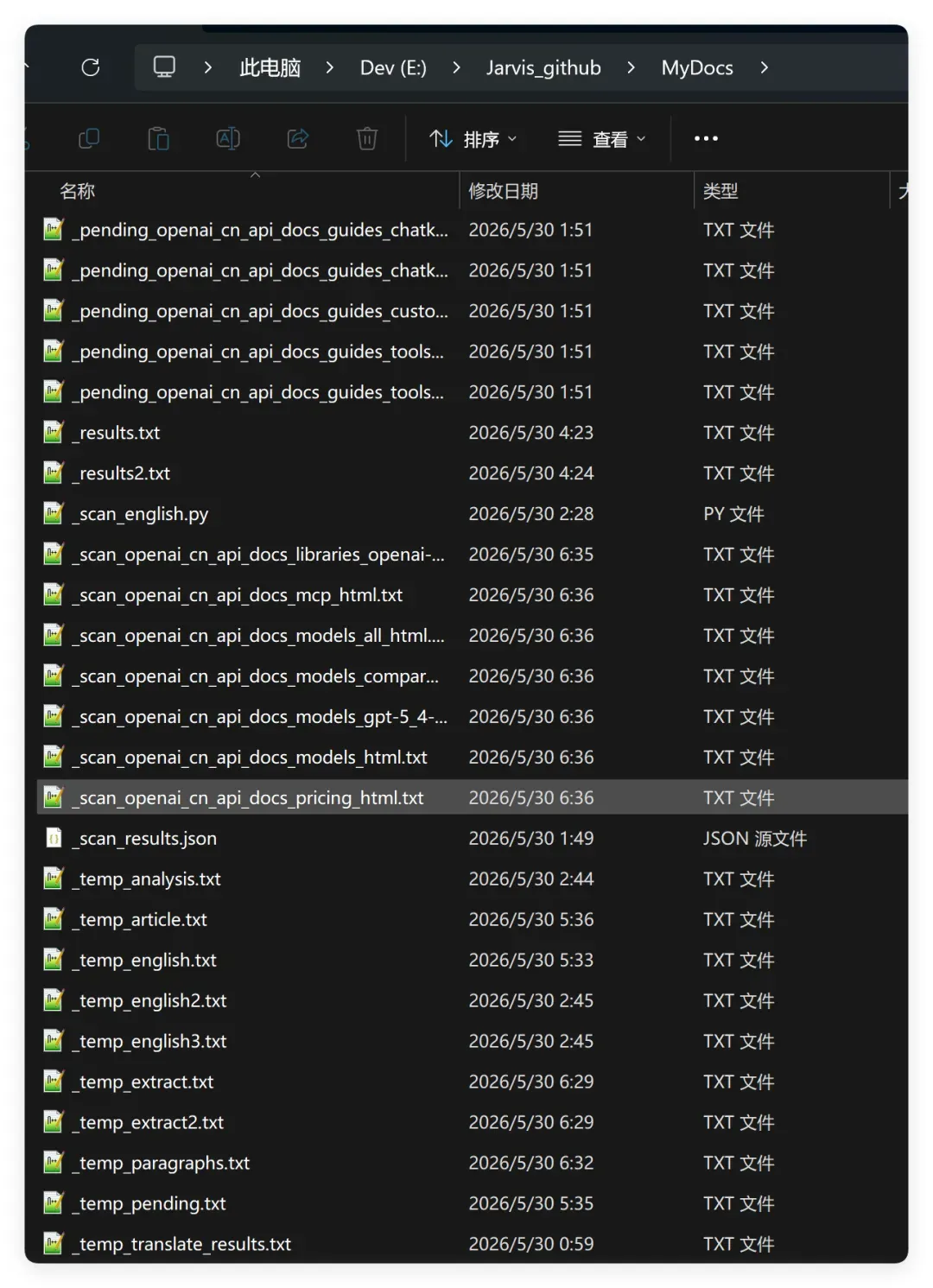Viewport: 933px width, 1288px height.
Task: Copy the selected file via toolbar
Action: click(89, 138)
